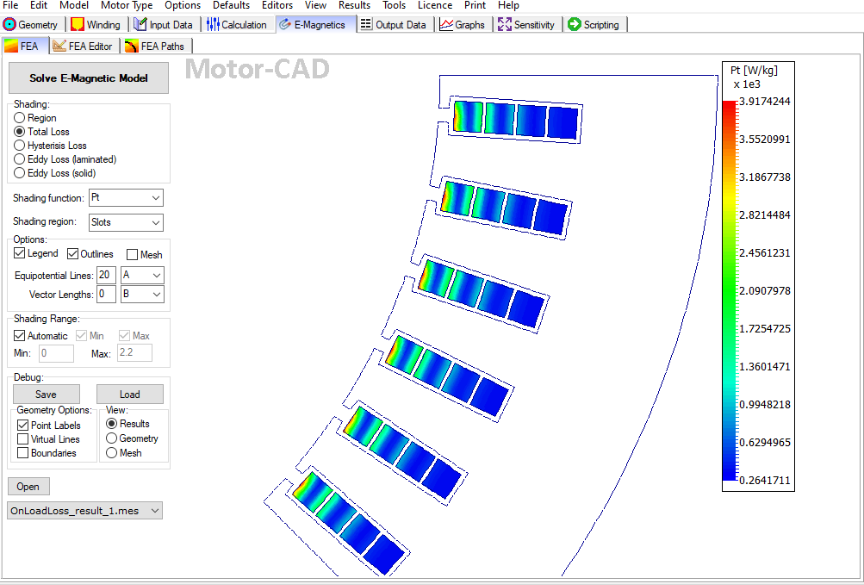Enable the Mesh checkbox

(x=132, y=254)
